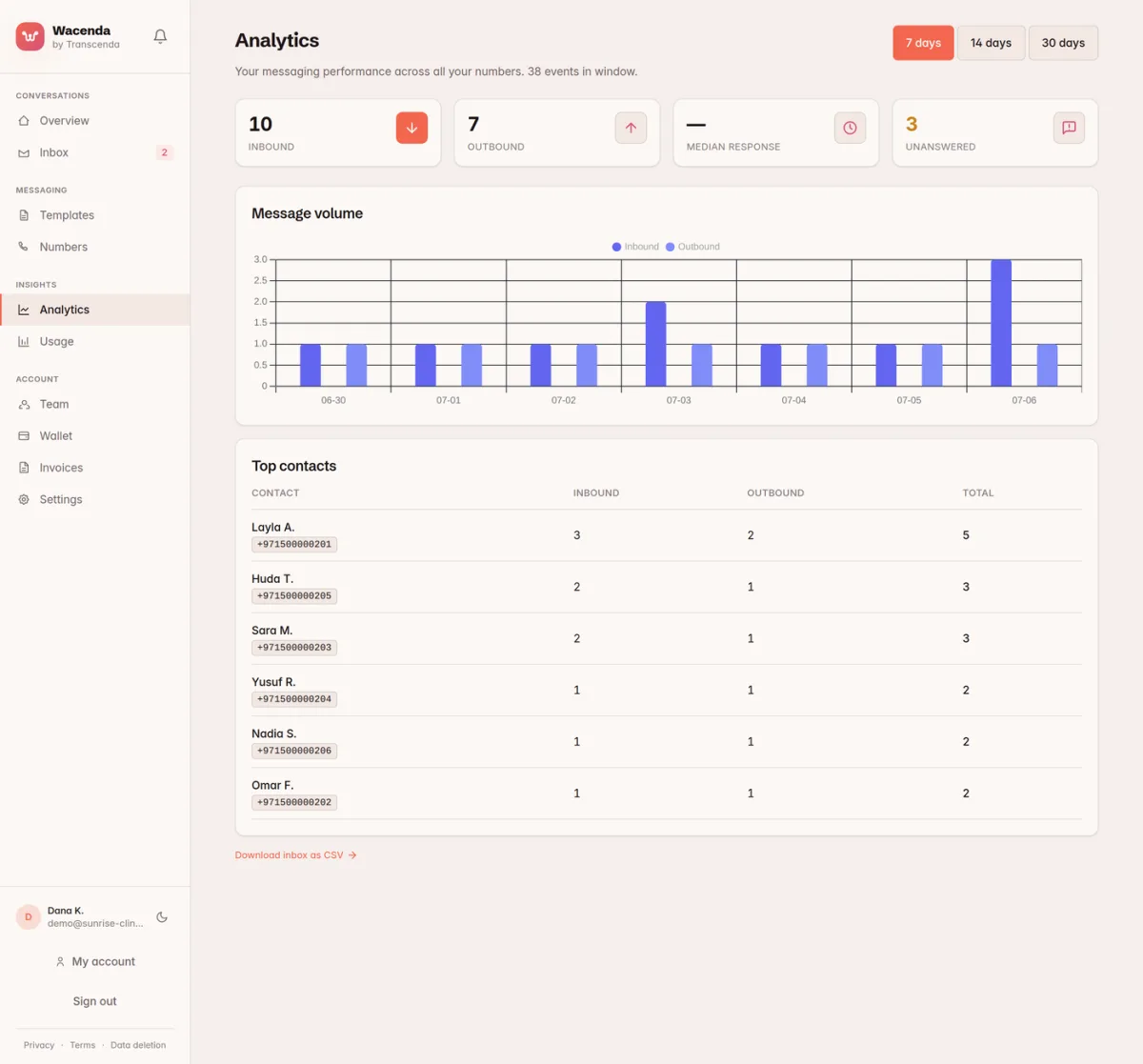
Task: Open the Overview page
Action: tap(95, 121)
